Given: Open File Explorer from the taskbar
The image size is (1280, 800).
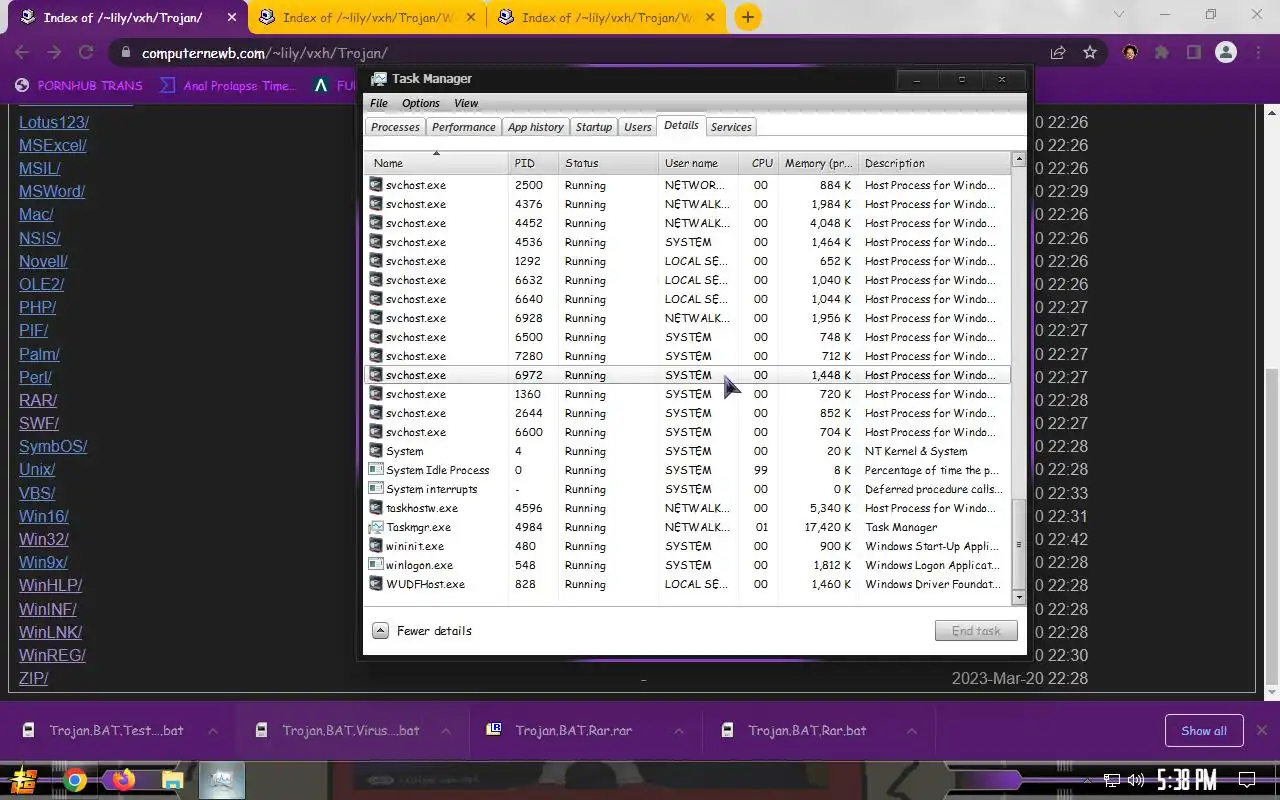Looking at the screenshot, I should [172, 781].
